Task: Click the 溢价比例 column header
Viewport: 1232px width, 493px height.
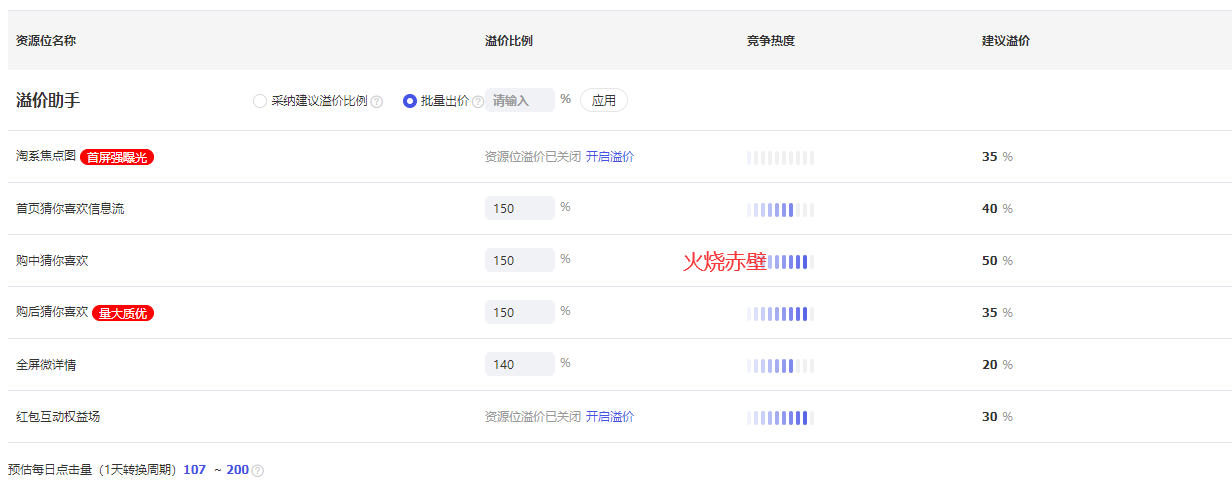Action: click(x=509, y=41)
